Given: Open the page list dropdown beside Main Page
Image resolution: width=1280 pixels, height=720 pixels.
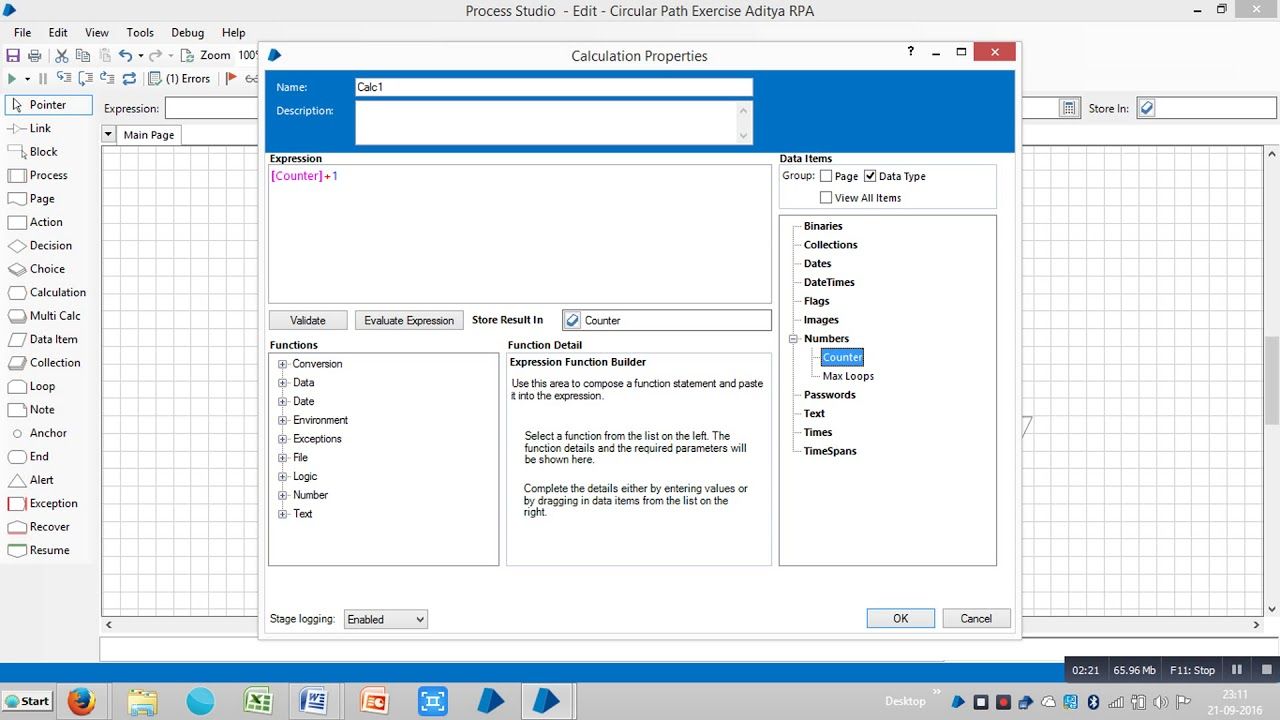Looking at the screenshot, I should pyautogui.click(x=108, y=134).
